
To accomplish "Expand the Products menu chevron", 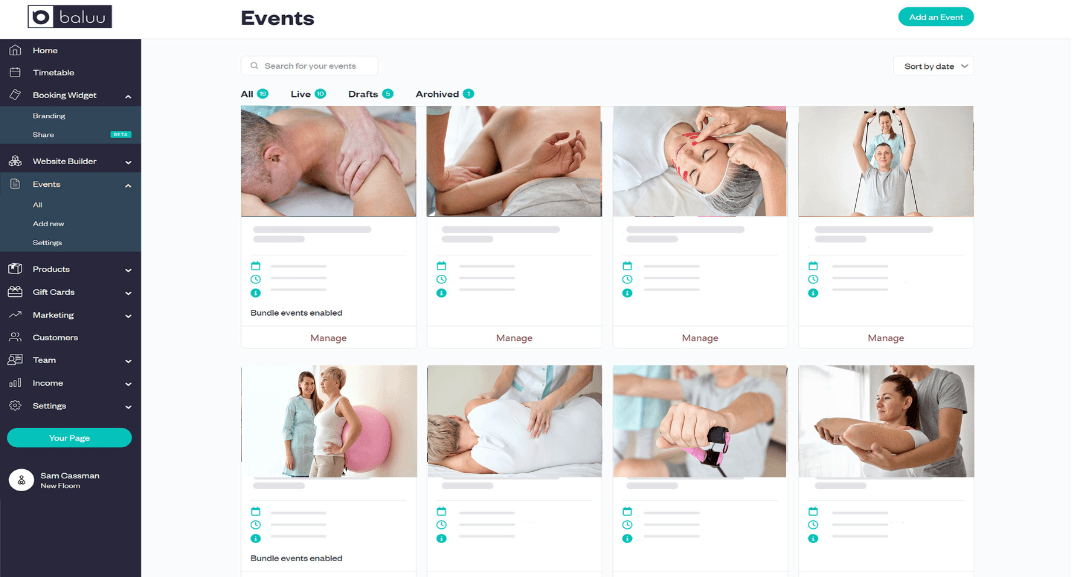I will (x=128, y=270).
